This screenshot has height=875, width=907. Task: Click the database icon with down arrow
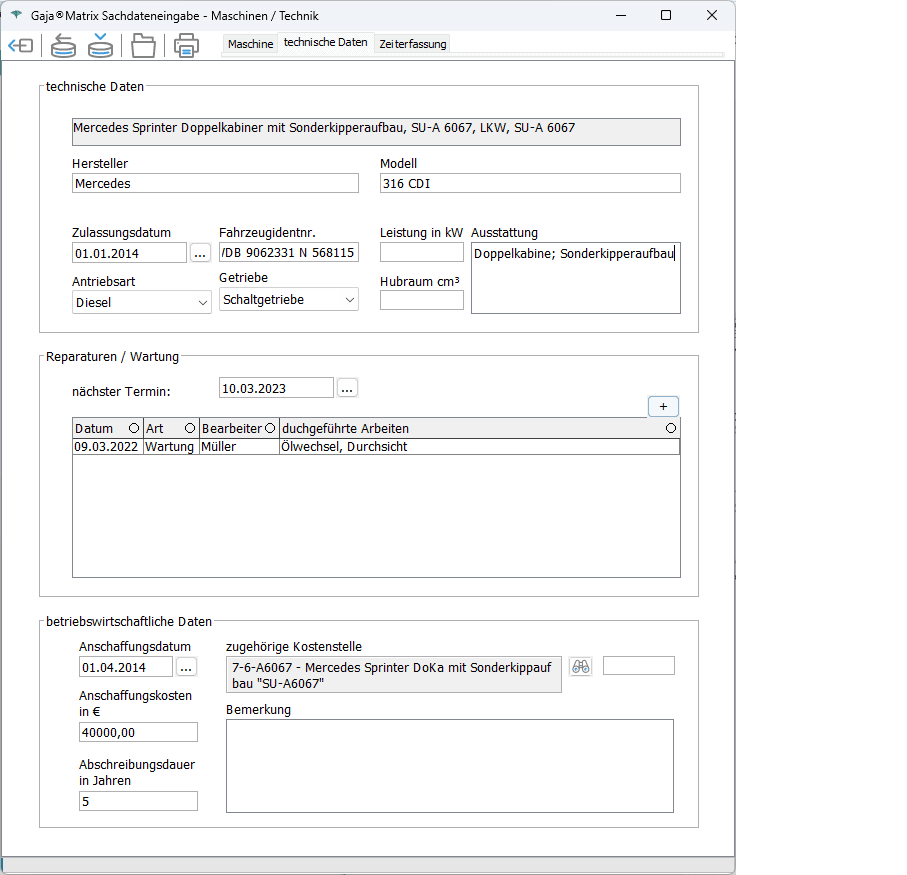tap(100, 46)
